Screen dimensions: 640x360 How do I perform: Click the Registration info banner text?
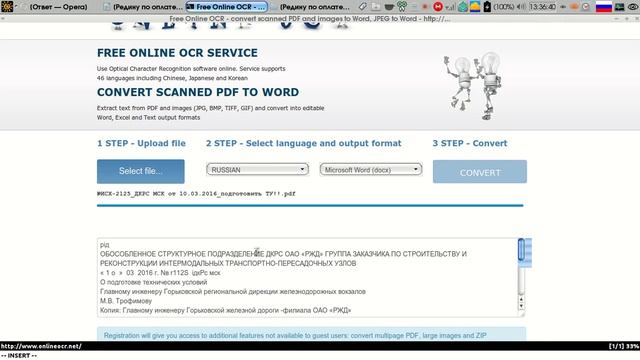[295, 336]
